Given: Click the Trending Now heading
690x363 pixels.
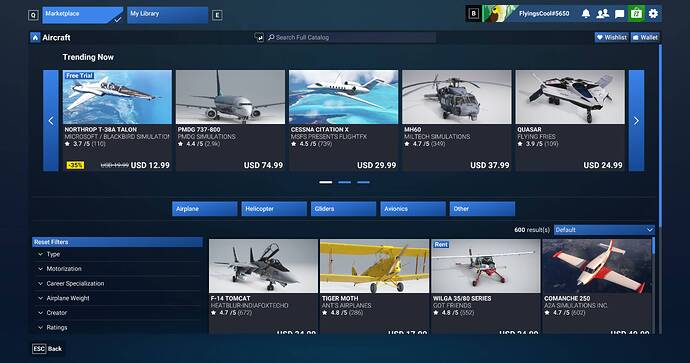Looking at the screenshot, I should click(x=88, y=57).
